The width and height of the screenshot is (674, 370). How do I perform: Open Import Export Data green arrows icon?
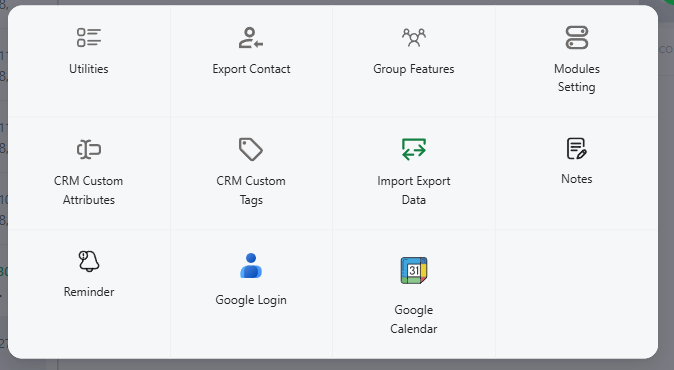tap(414, 149)
